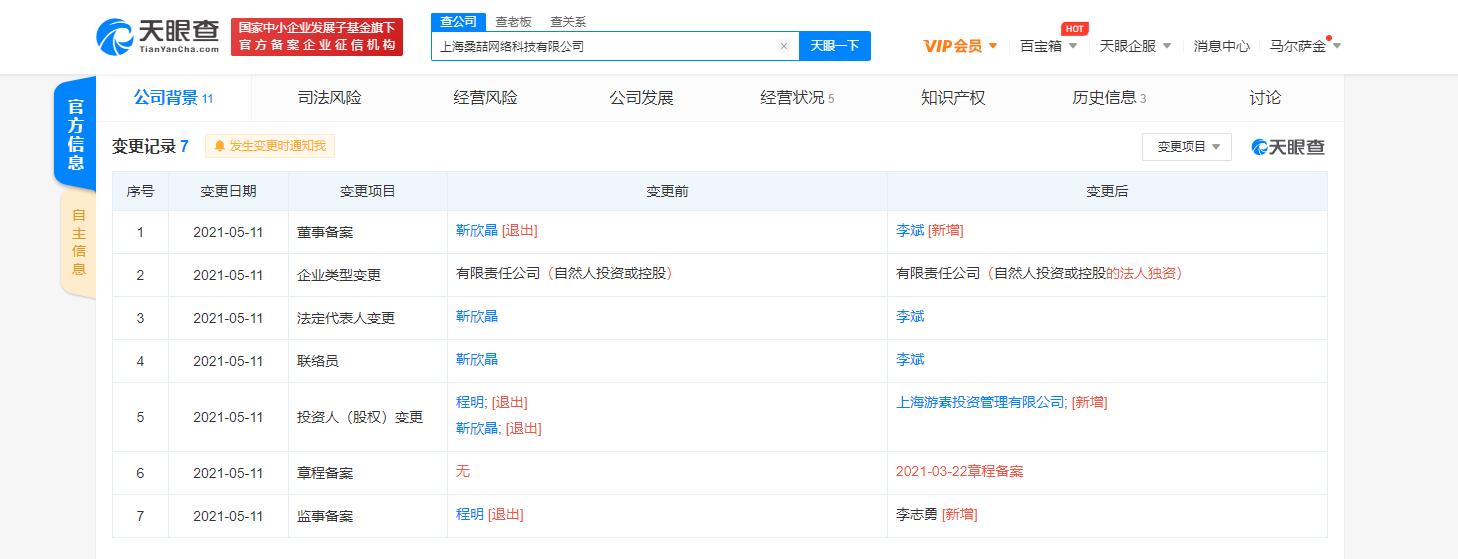
Task: Click the date cell in row 7
Action: click(228, 516)
